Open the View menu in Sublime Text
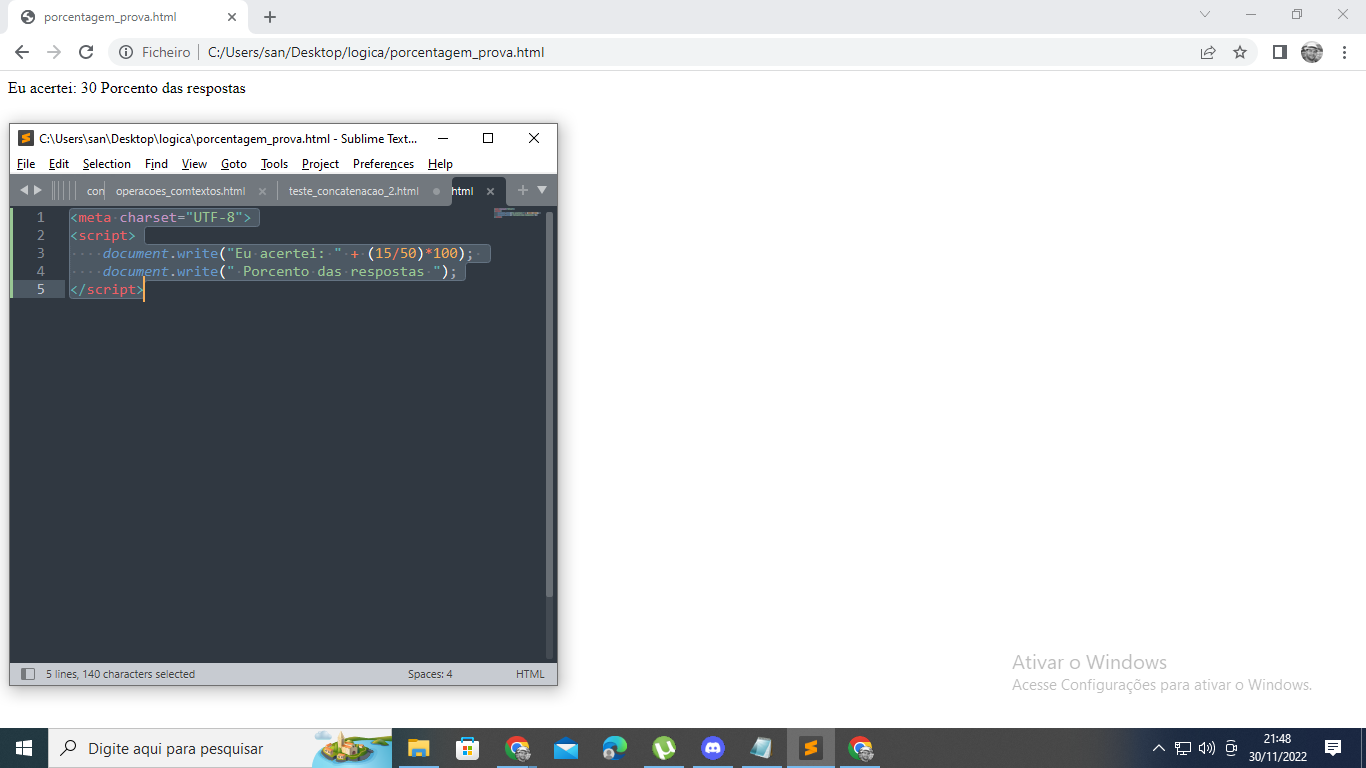Viewport: 1366px width, 768px height. point(194,164)
